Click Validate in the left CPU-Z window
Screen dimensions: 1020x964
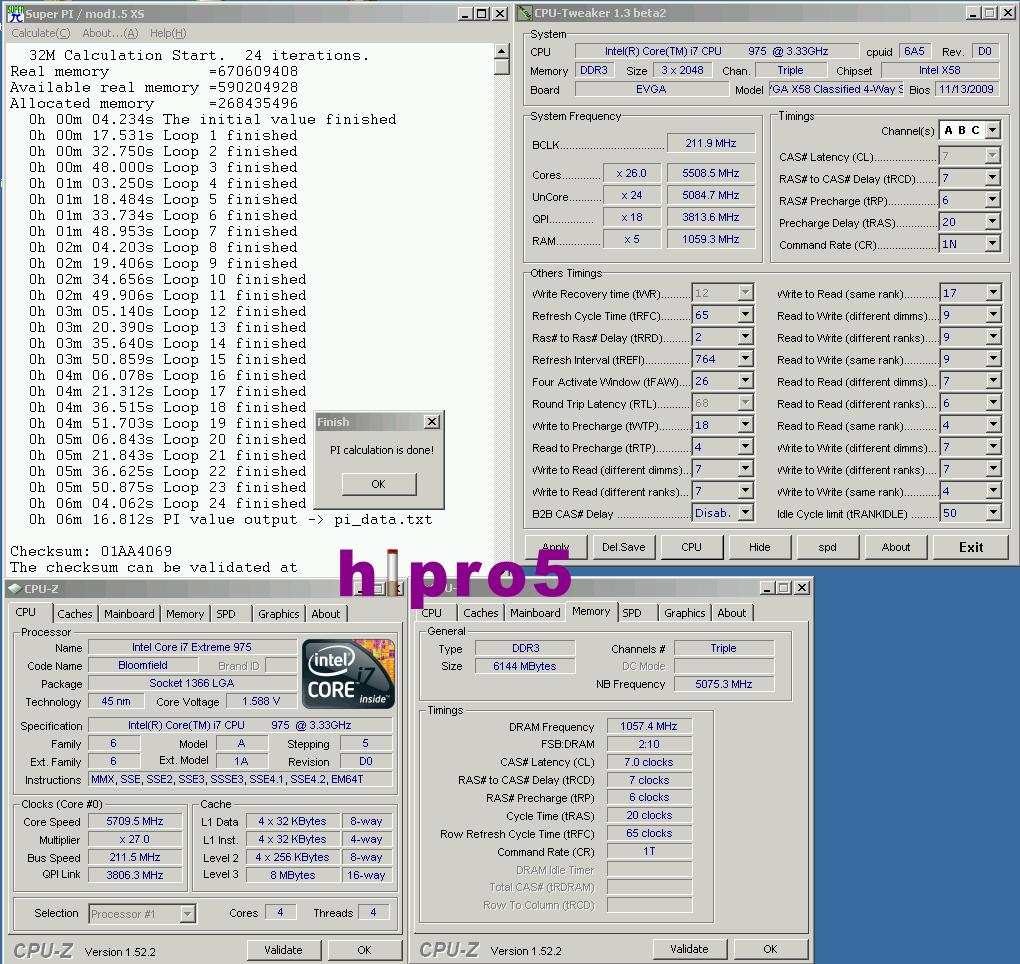pos(283,950)
